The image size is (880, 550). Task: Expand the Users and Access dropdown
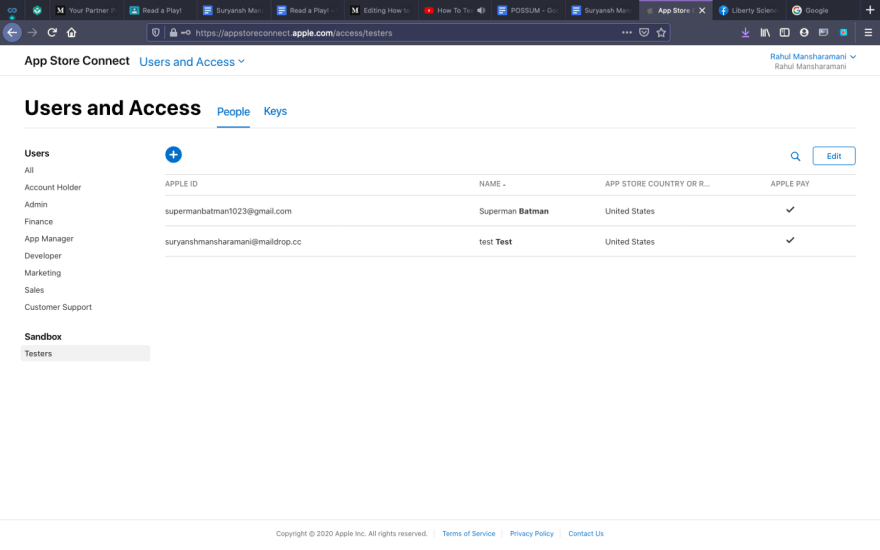pos(192,62)
